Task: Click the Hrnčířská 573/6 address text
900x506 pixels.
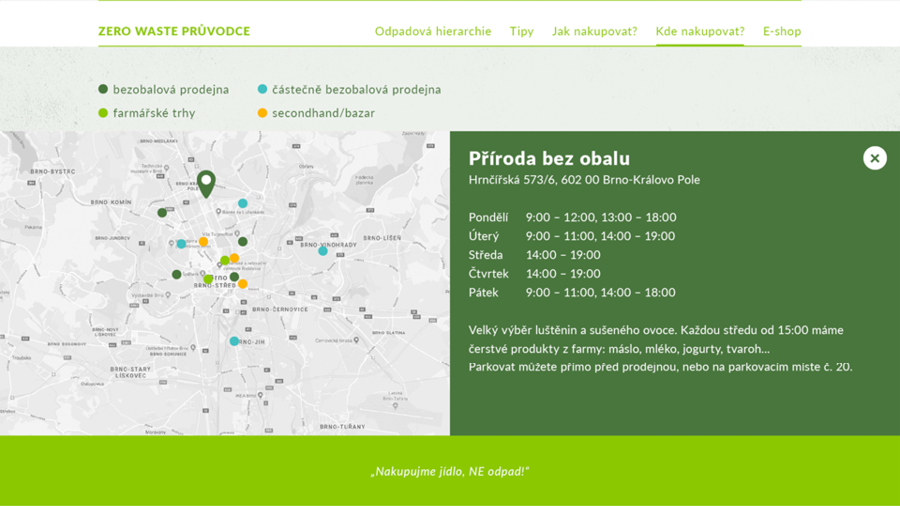Action: (584, 180)
